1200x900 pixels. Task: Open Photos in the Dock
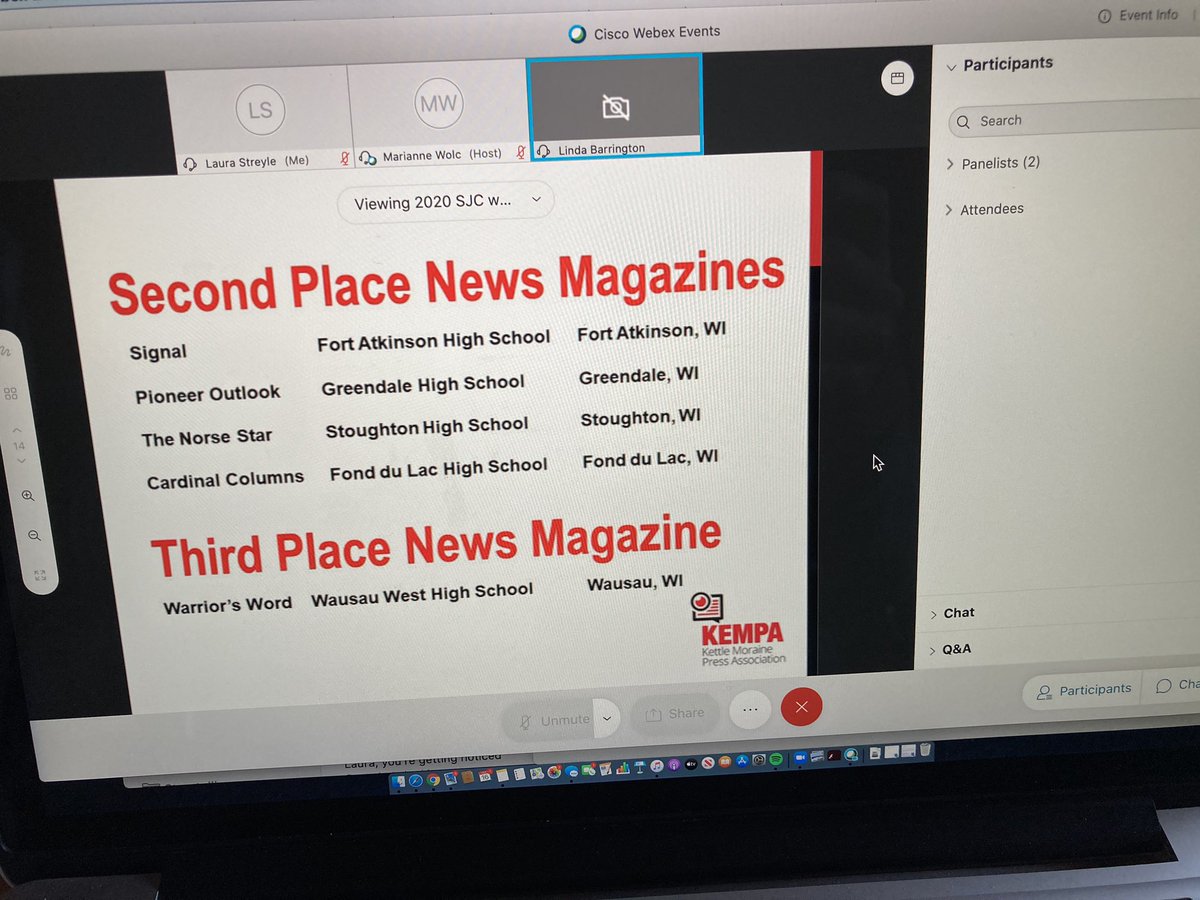click(x=554, y=772)
